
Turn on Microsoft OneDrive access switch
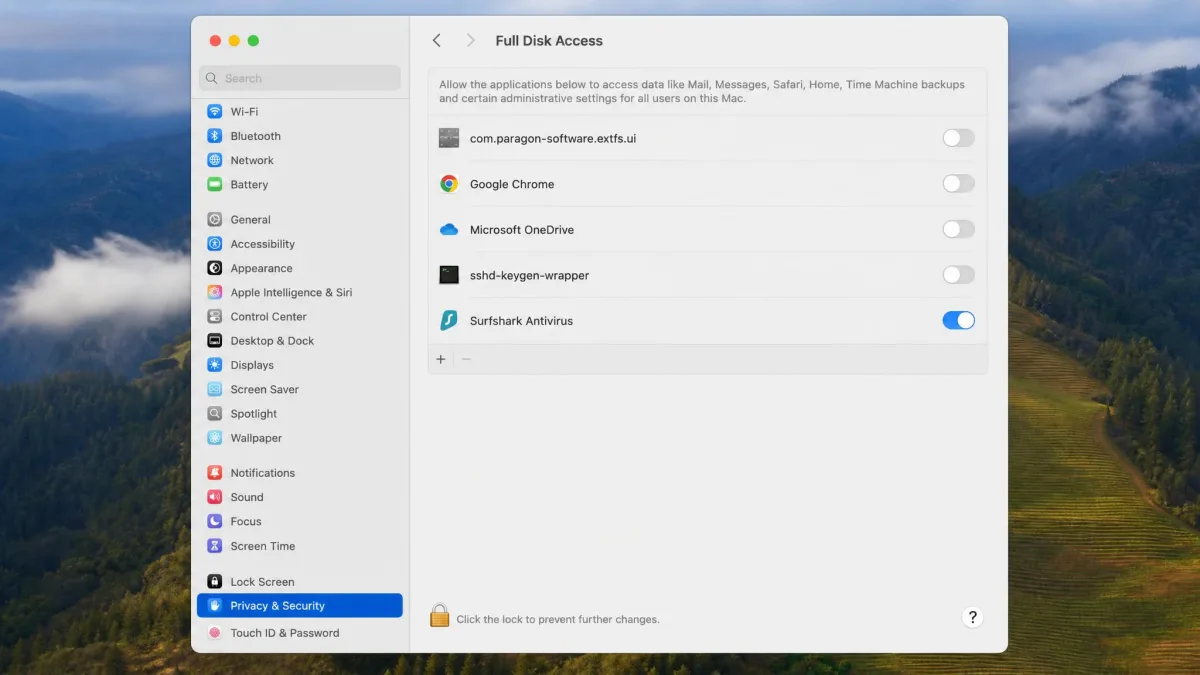click(958, 230)
